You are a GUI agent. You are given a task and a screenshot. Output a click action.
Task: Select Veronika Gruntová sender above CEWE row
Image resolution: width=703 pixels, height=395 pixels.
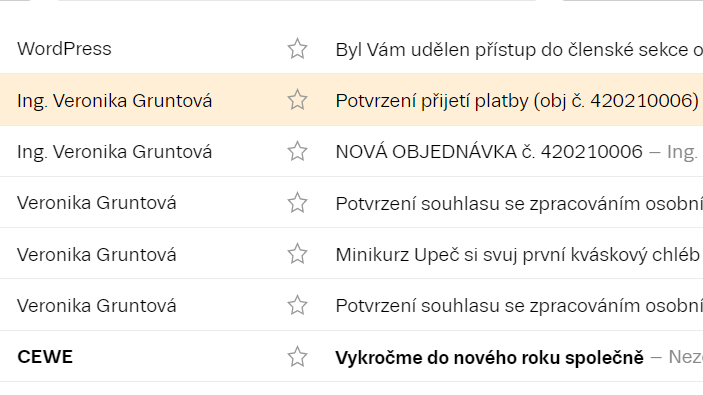point(96,306)
